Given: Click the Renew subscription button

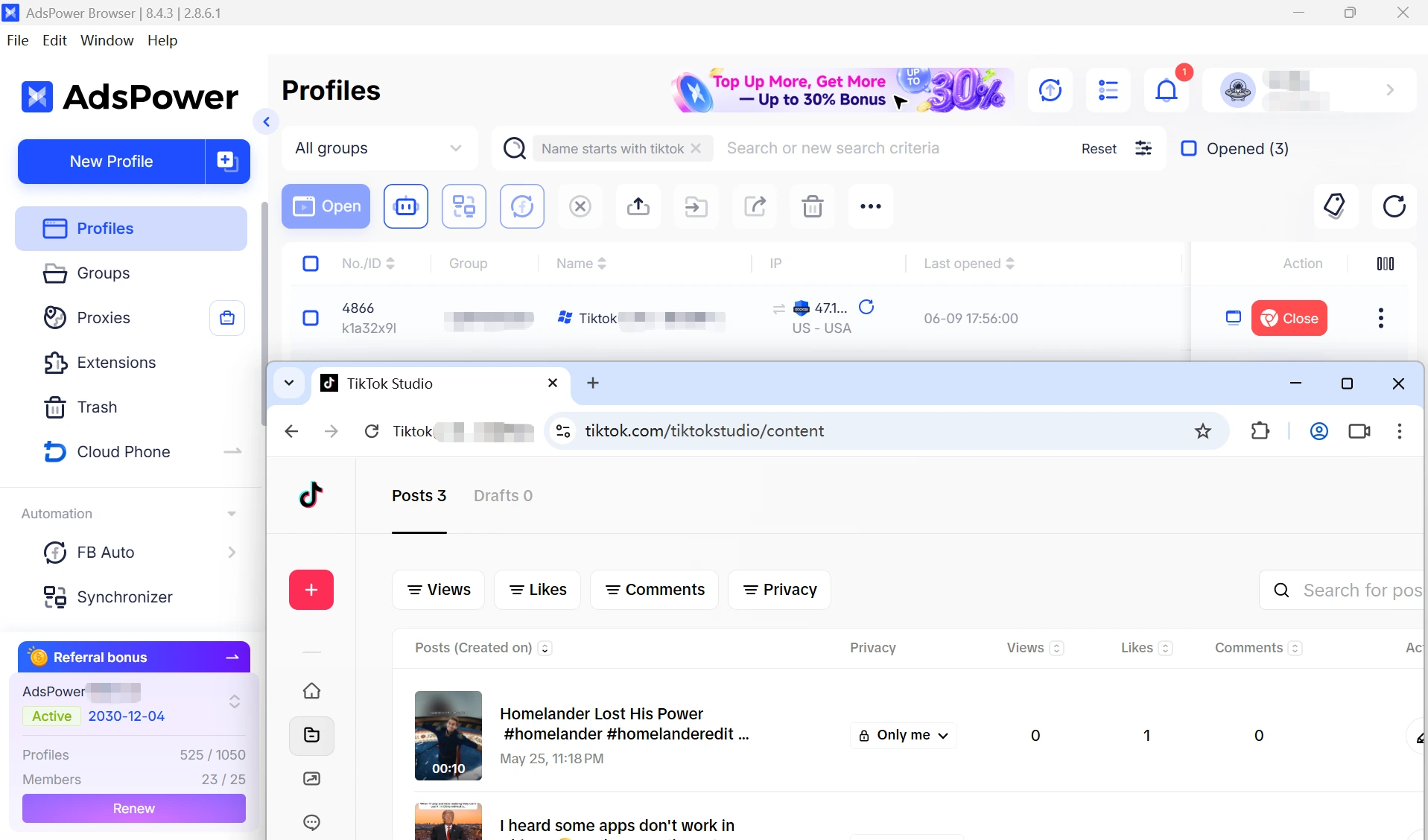Looking at the screenshot, I should (x=134, y=809).
